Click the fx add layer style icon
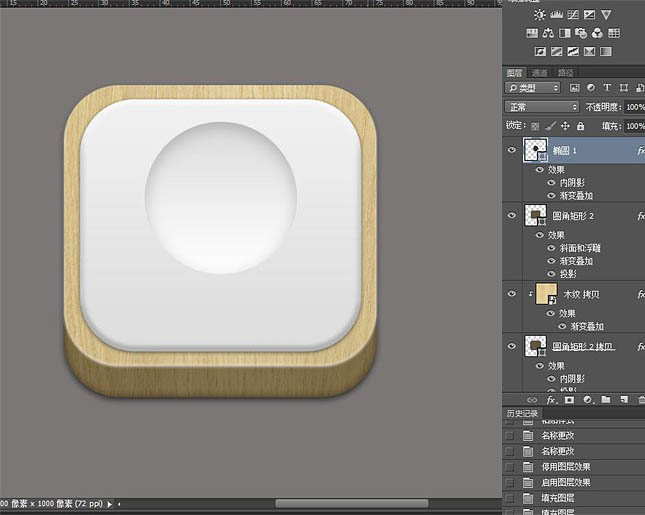This screenshot has width=645, height=515. 551,400
